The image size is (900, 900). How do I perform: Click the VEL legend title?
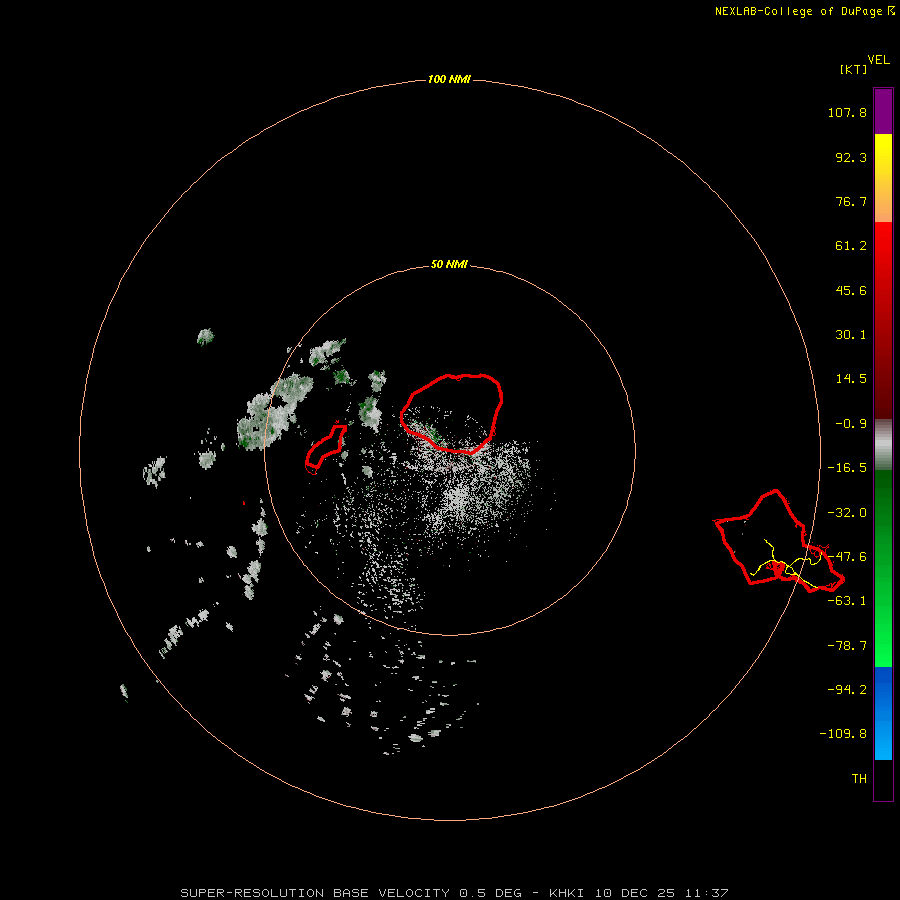[x=879, y=60]
